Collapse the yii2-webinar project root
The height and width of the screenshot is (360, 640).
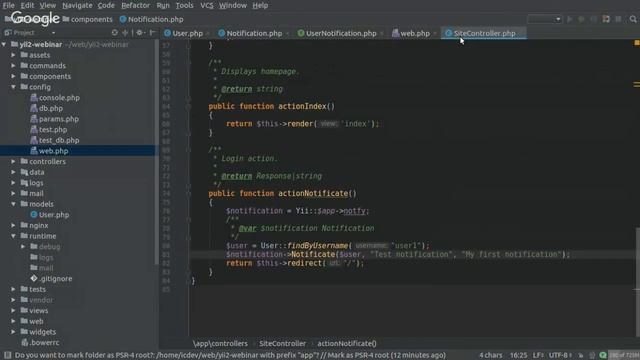click(x=4, y=44)
